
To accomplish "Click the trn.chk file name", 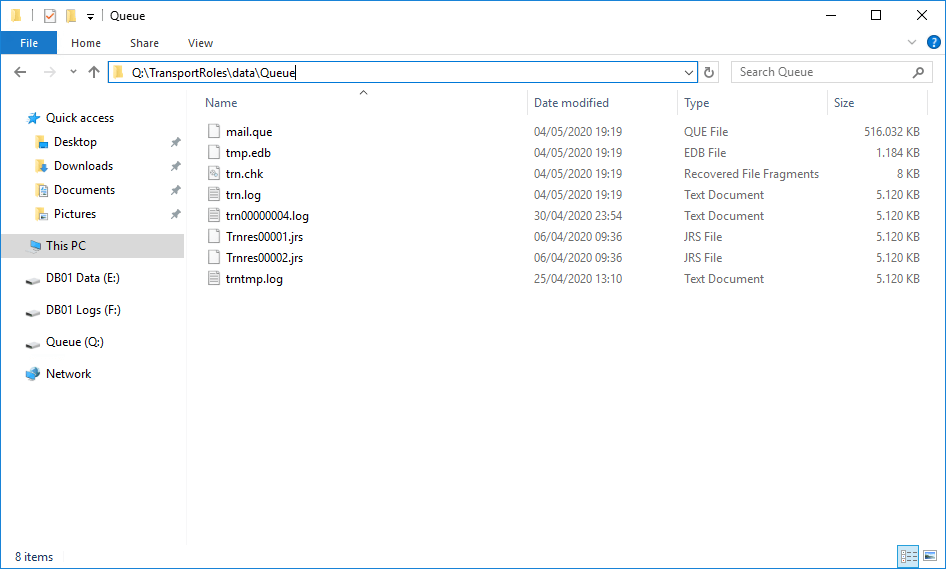I will pyautogui.click(x=244, y=174).
